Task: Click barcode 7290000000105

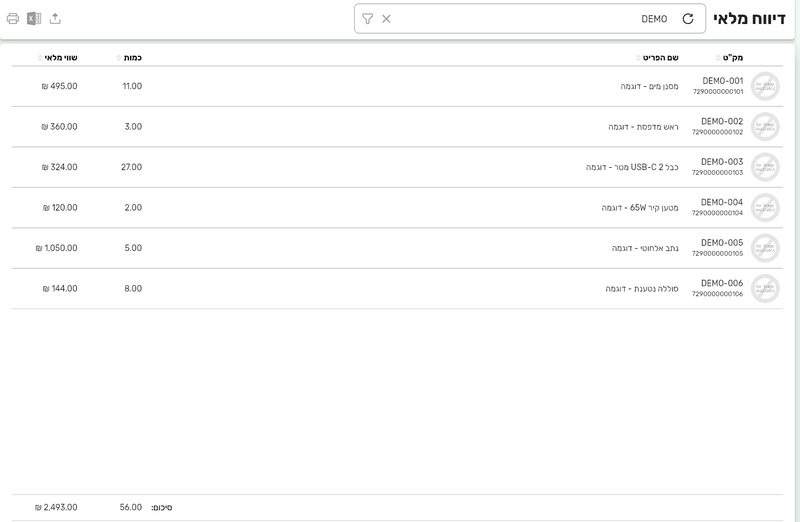Action: (717, 254)
